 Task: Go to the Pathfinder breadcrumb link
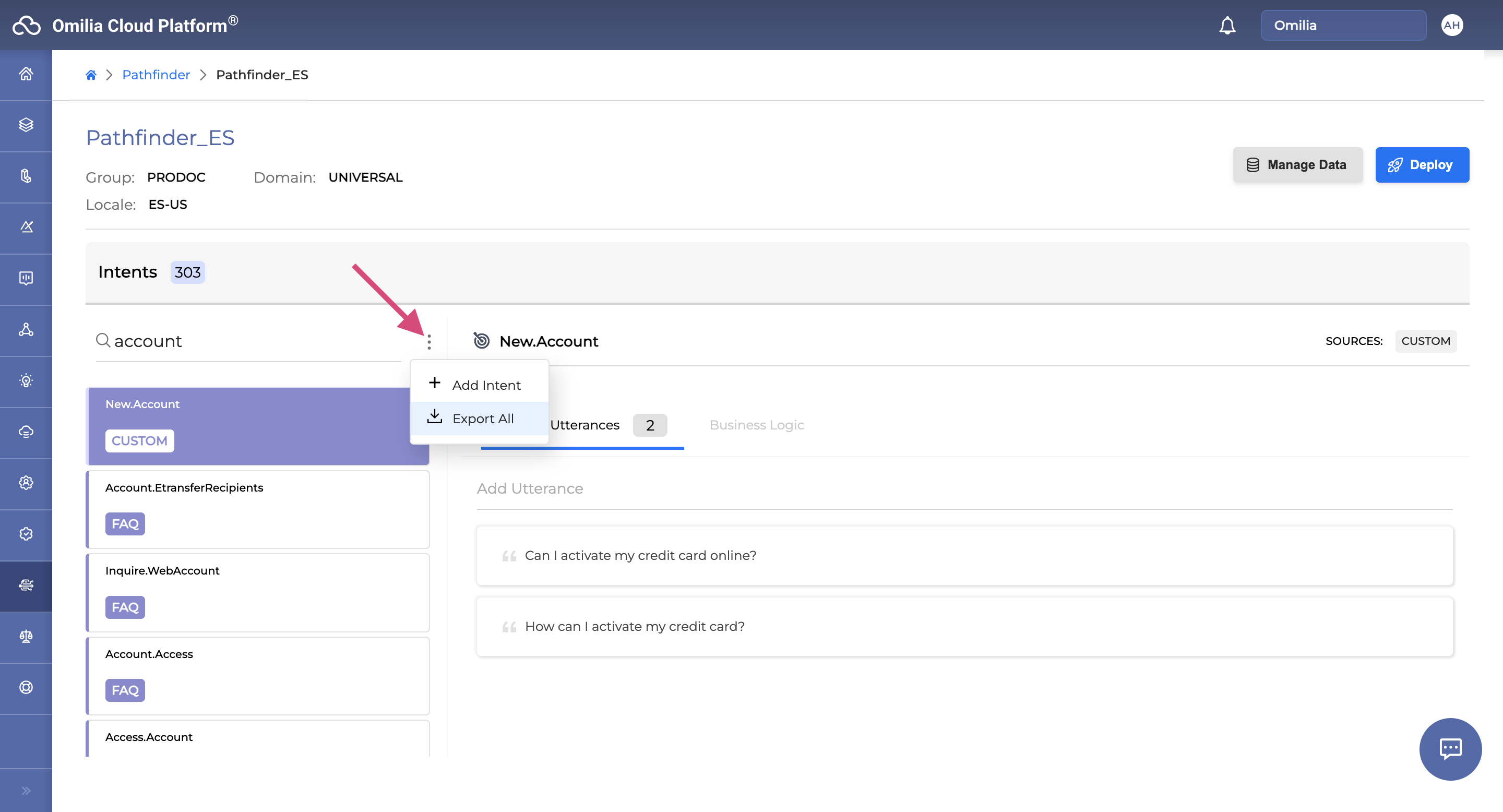tap(156, 75)
